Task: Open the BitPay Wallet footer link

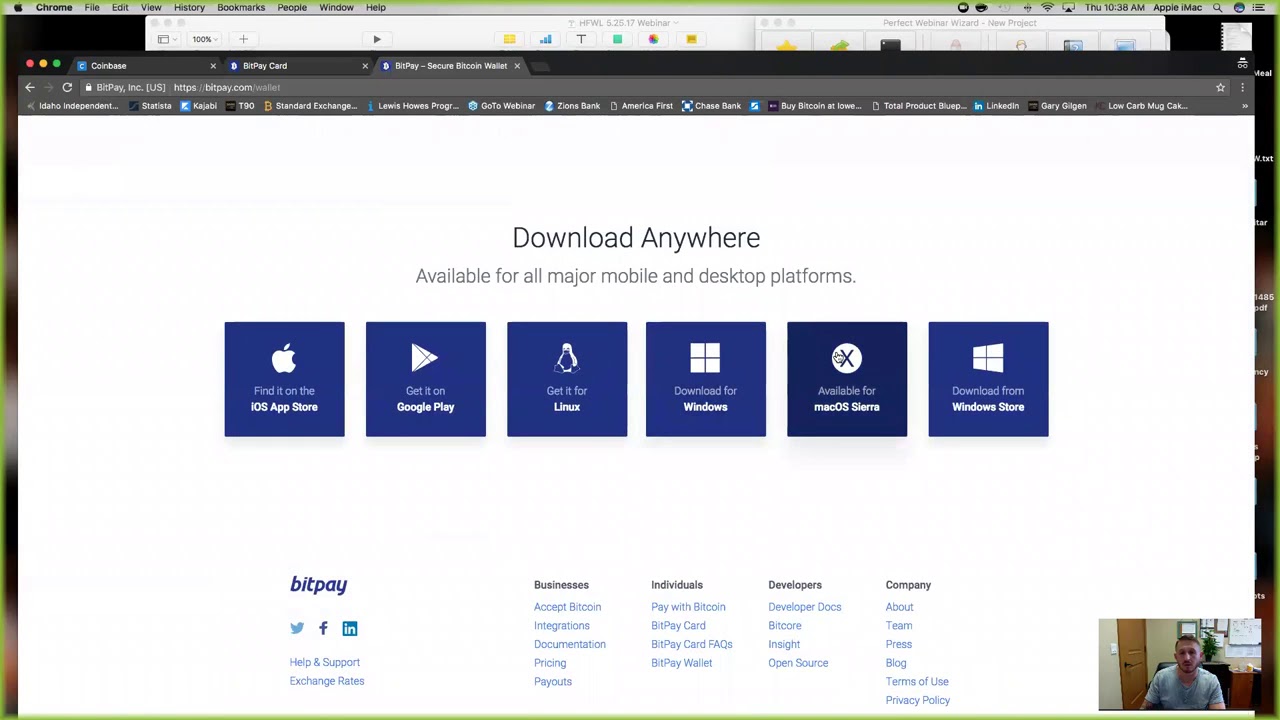Action: [x=681, y=663]
